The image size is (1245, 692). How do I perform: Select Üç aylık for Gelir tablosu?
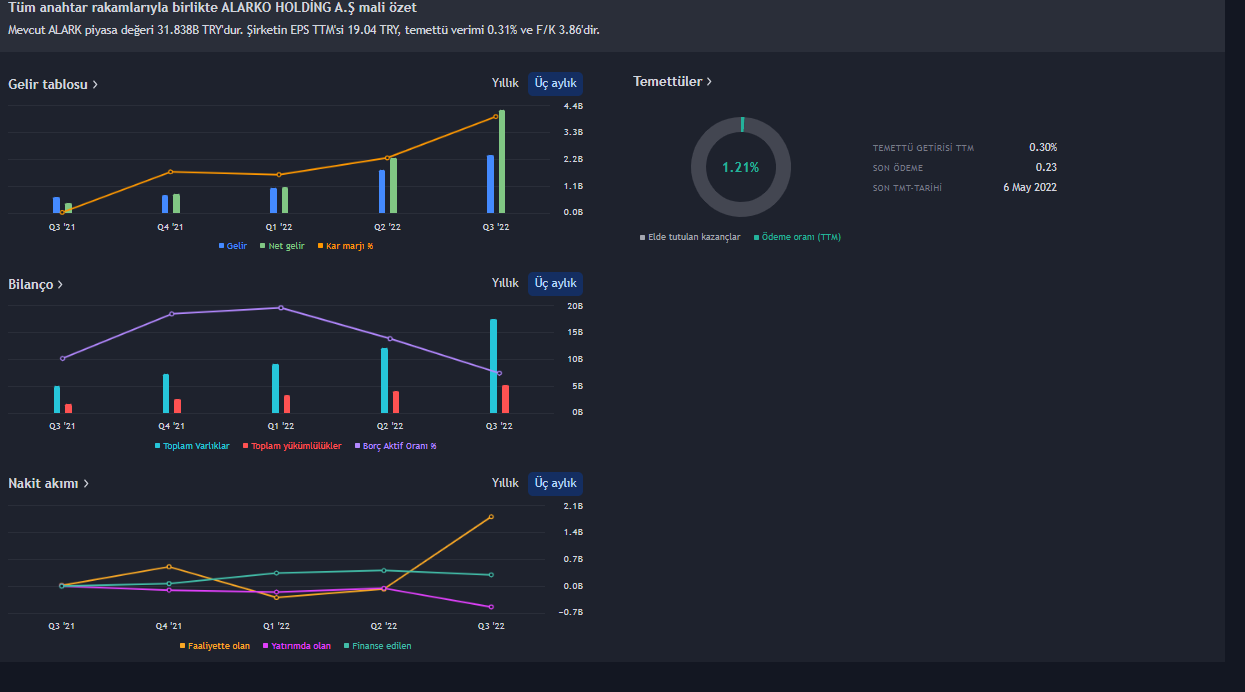coord(555,83)
